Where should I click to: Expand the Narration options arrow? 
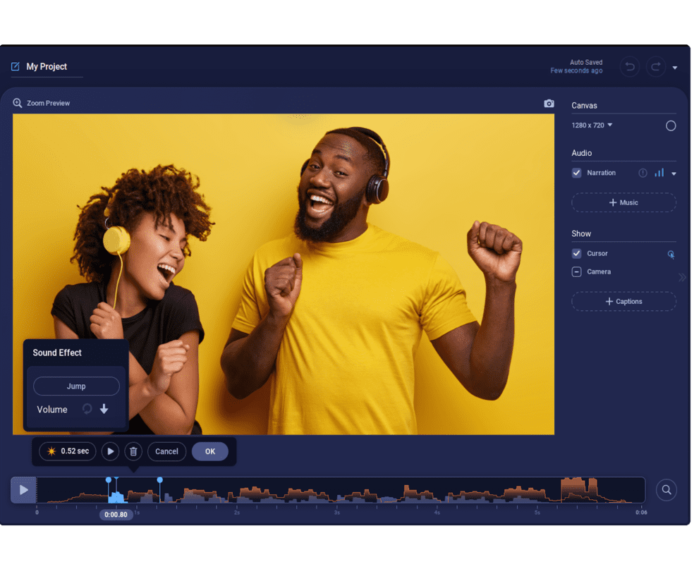tap(674, 174)
